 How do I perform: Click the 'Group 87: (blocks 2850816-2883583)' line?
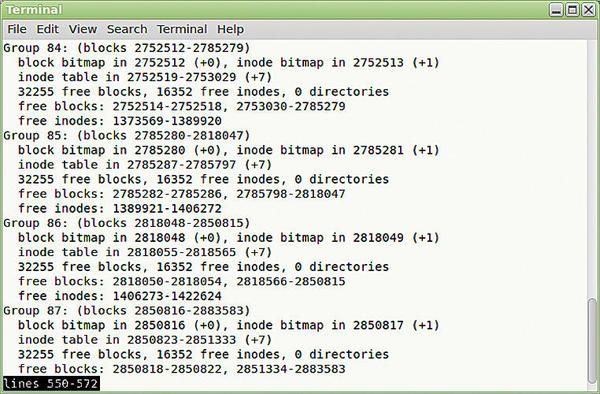pyautogui.click(x=127, y=311)
